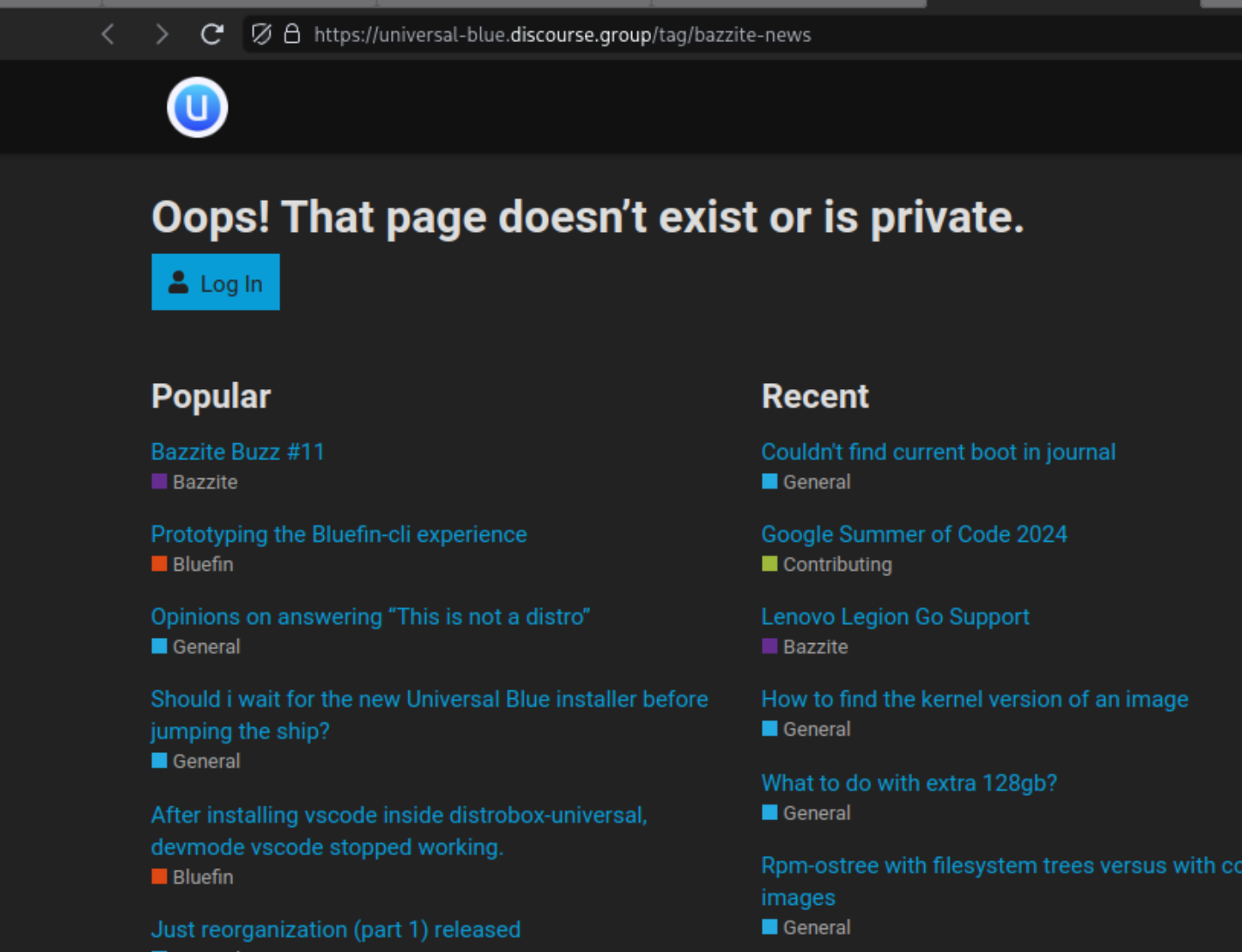Image resolution: width=1242 pixels, height=952 pixels.
Task: Select General category under Rpm-ostree topic
Action: 806,928
